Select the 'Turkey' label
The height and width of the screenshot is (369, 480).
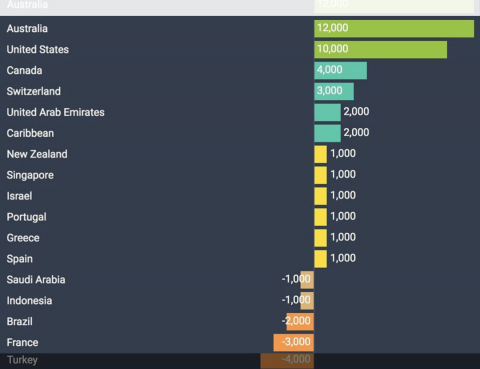[x=22, y=360]
